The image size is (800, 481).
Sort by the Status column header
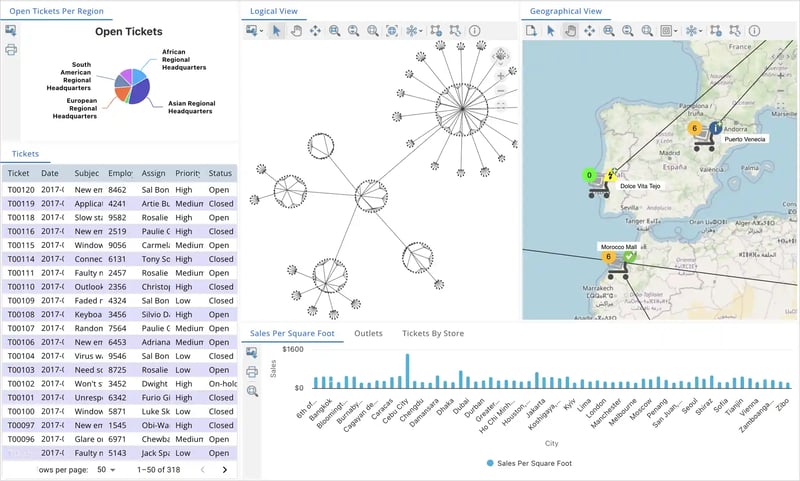coord(220,173)
